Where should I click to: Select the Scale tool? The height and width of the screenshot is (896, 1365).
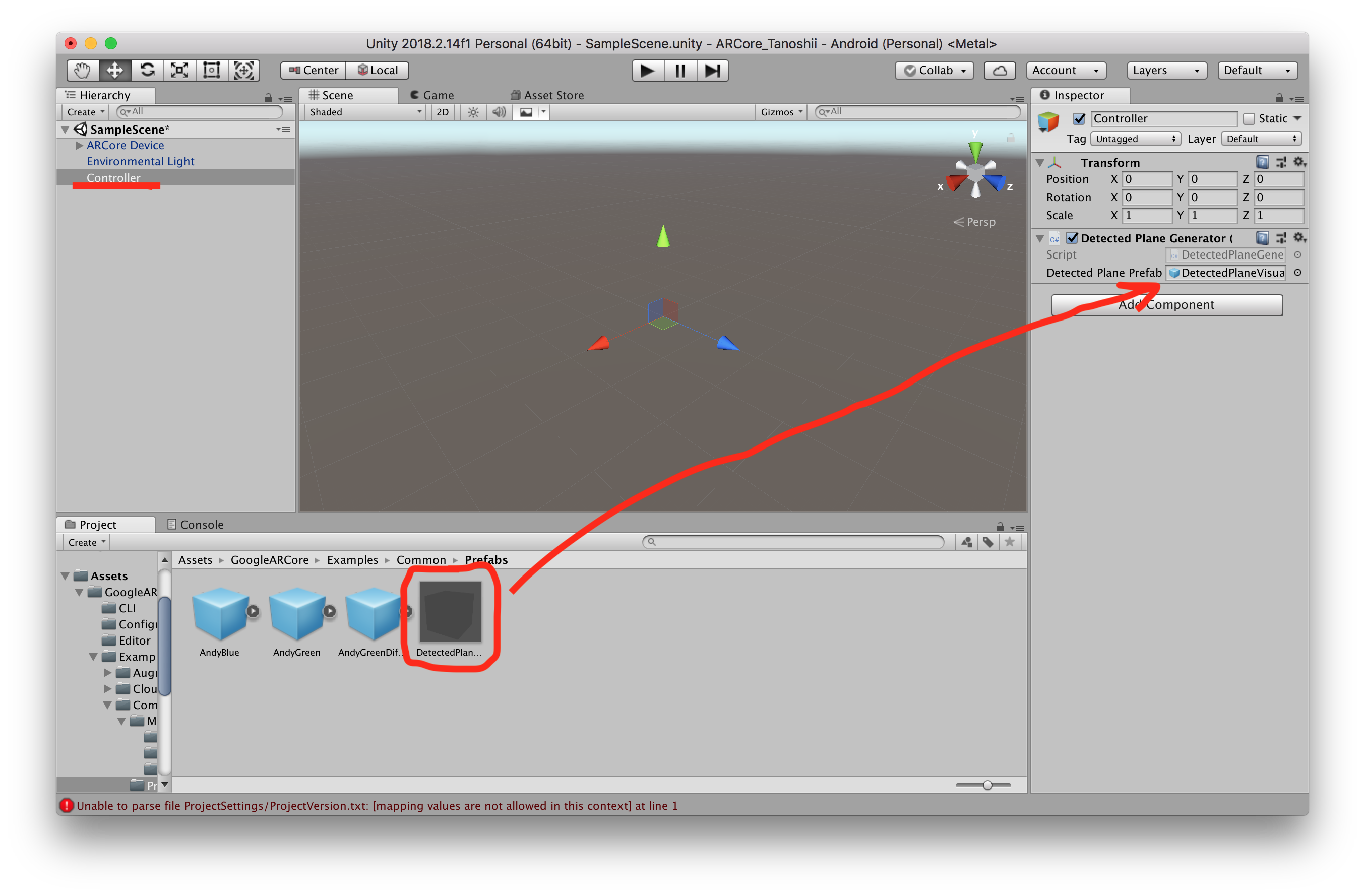coord(179,71)
